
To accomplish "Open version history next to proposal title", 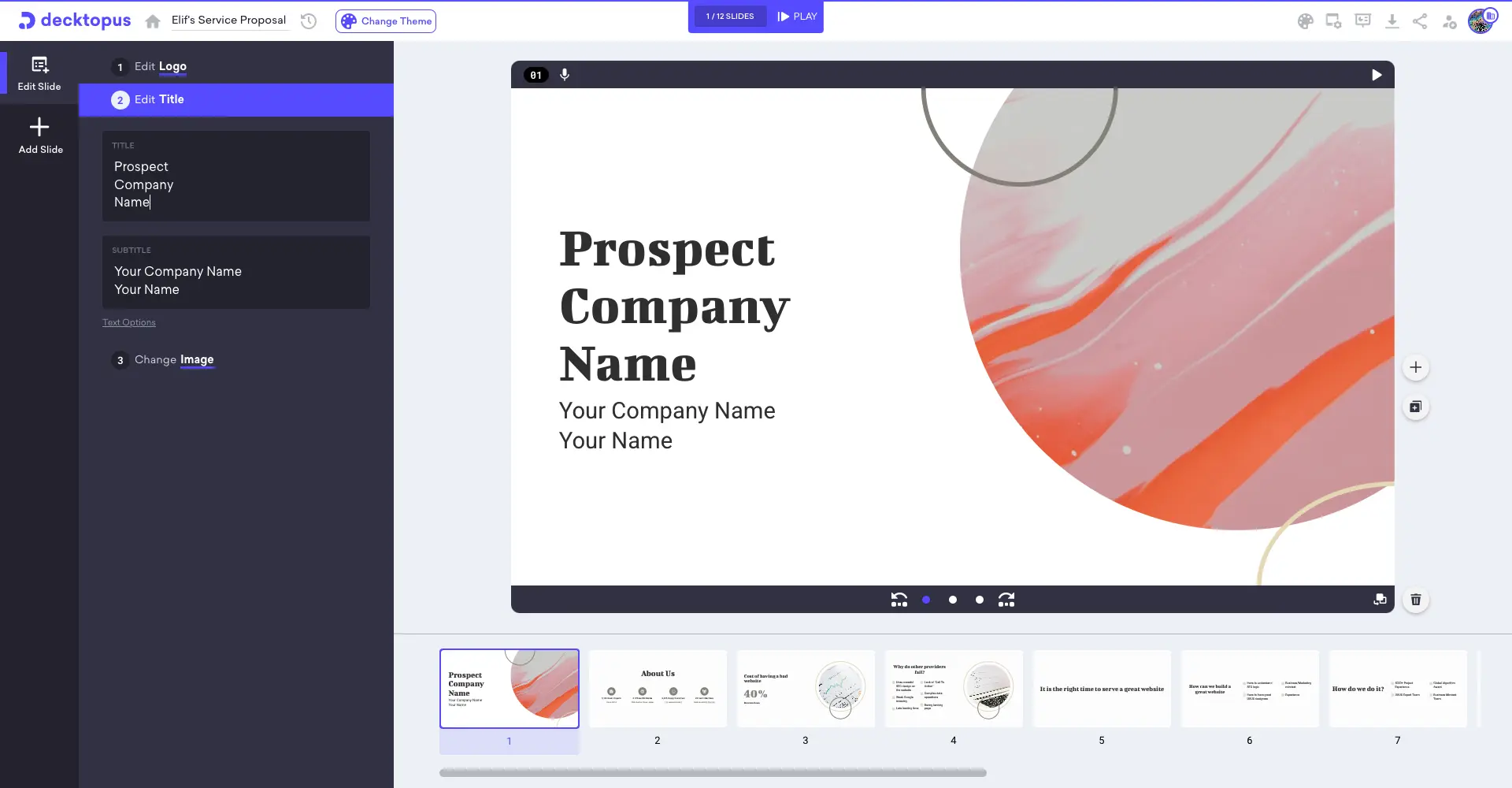I will click(308, 21).
